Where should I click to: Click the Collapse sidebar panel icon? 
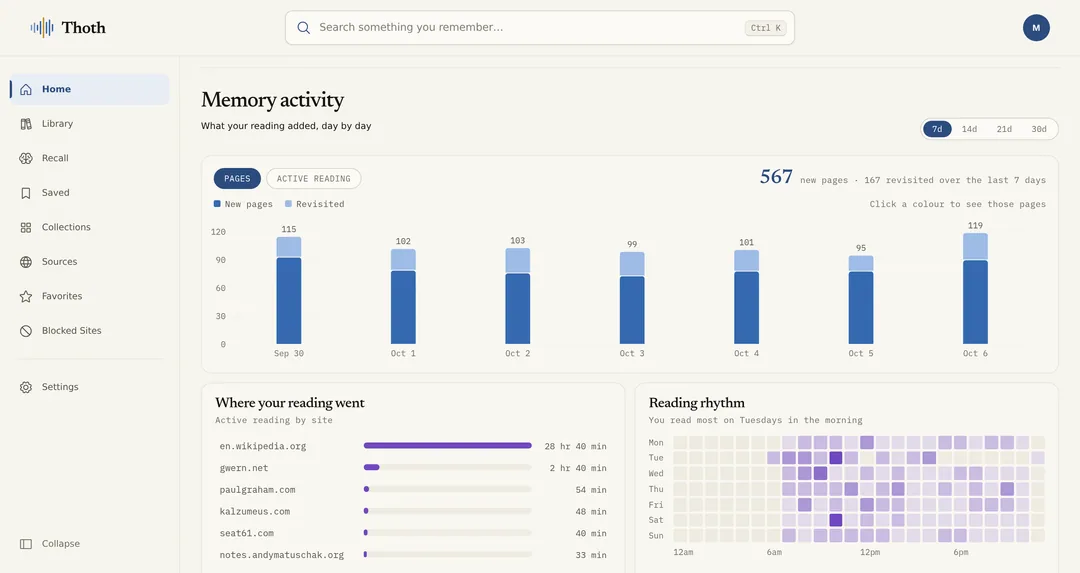[x=26, y=544]
